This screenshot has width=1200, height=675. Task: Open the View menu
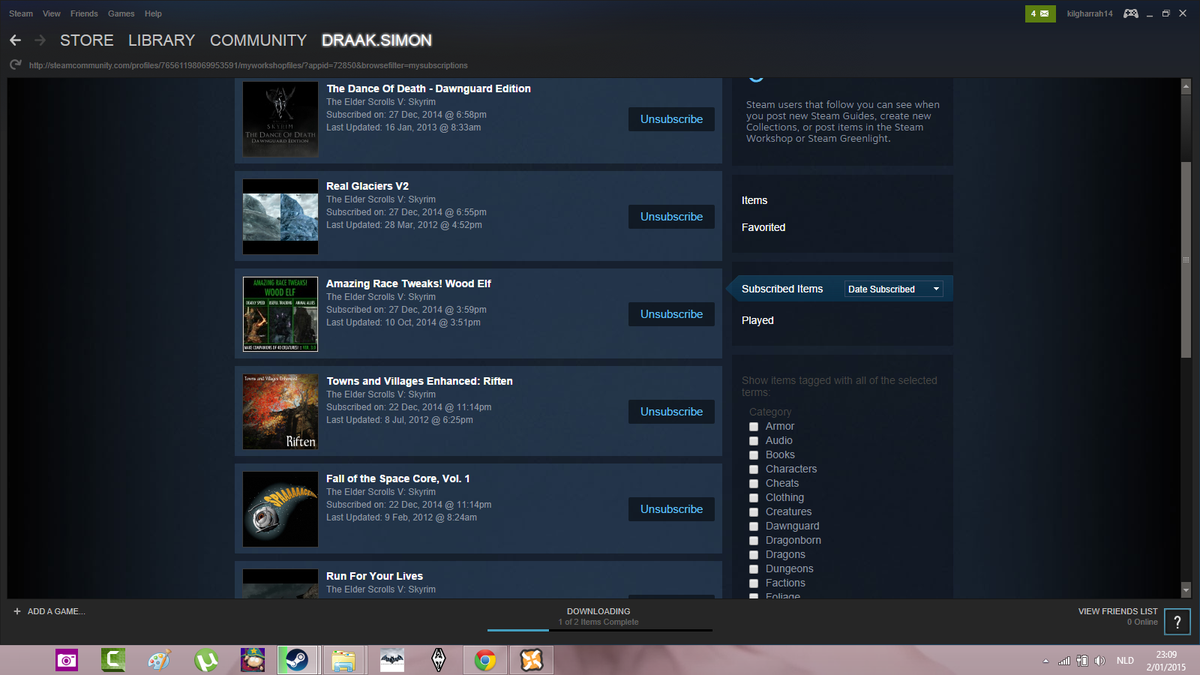(x=52, y=14)
